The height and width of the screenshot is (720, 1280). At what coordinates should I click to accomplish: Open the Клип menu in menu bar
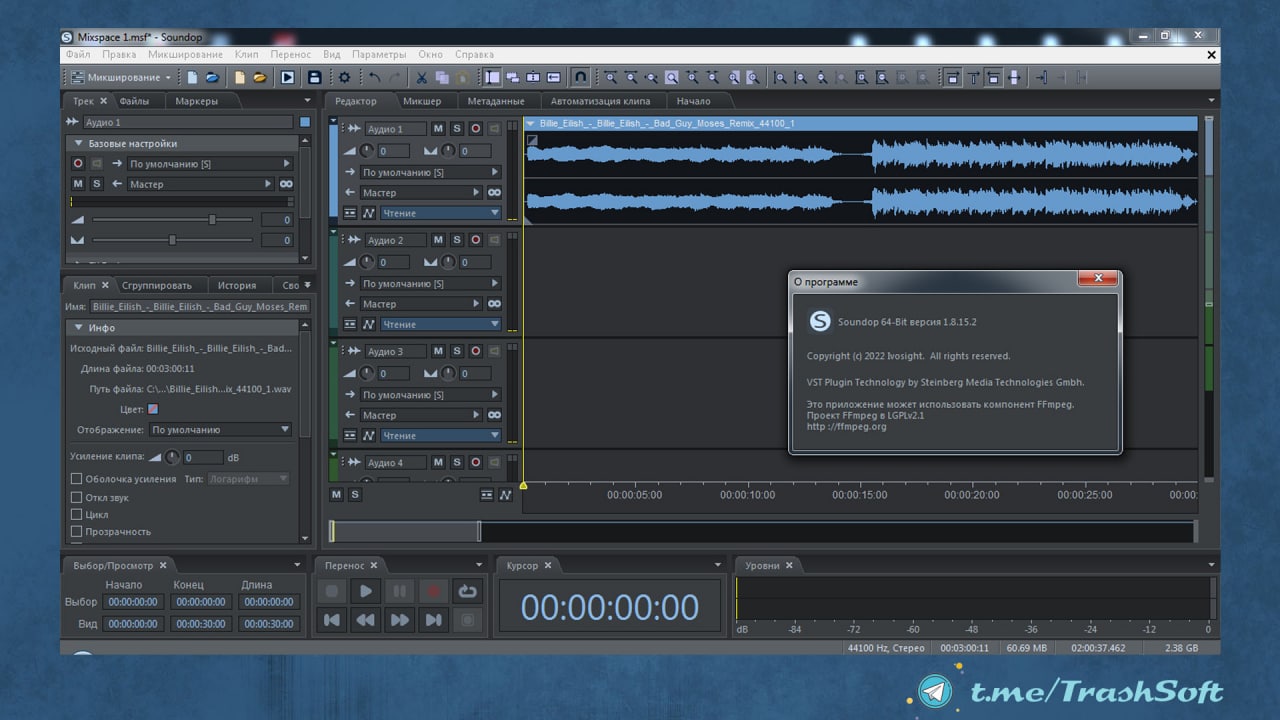246,54
